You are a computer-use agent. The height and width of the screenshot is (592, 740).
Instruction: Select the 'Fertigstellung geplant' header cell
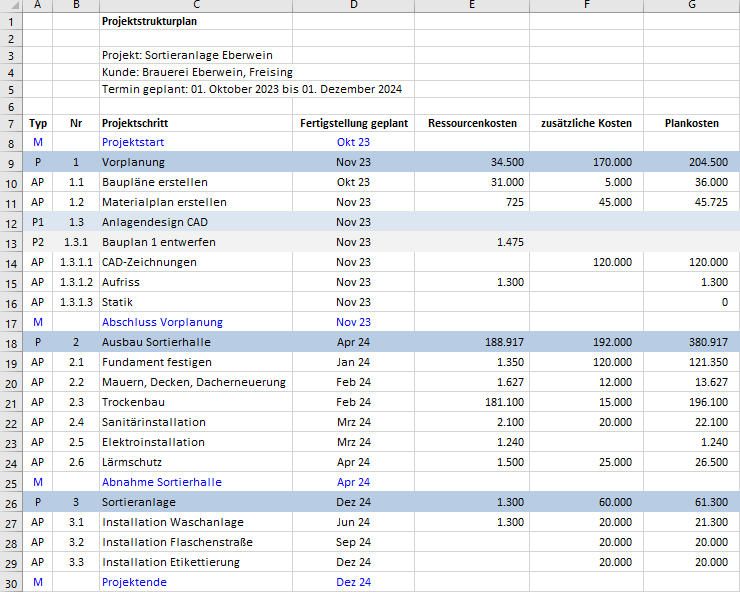click(x=353, y=123)
